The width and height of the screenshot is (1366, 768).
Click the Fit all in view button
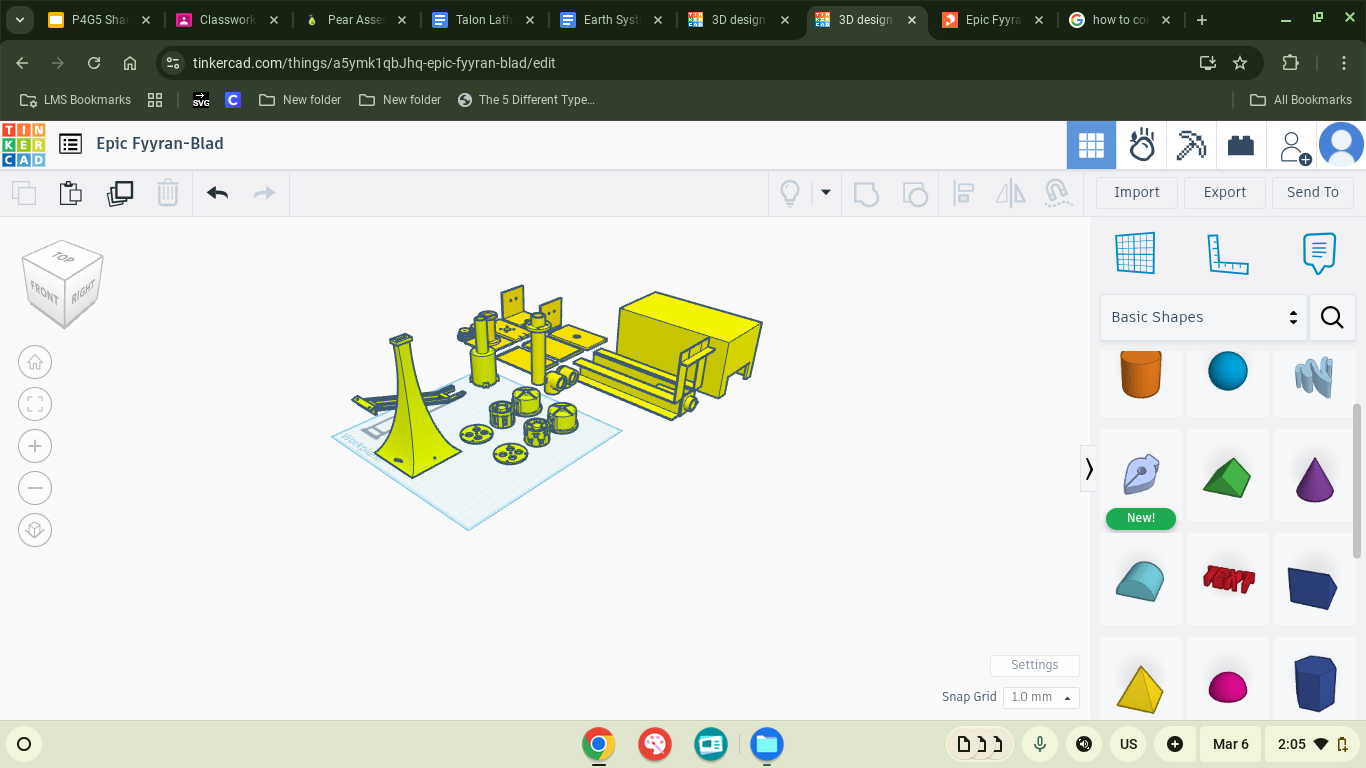[35, 404]
